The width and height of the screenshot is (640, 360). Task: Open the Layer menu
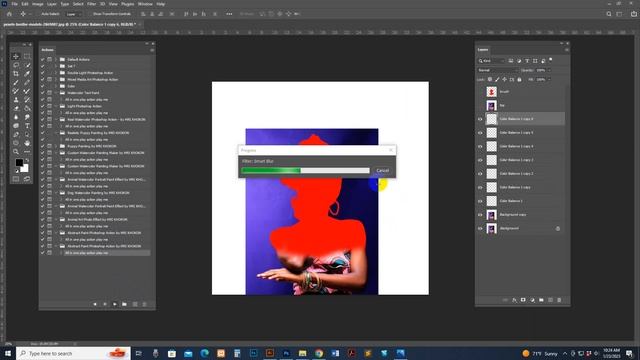click(52, 4)
